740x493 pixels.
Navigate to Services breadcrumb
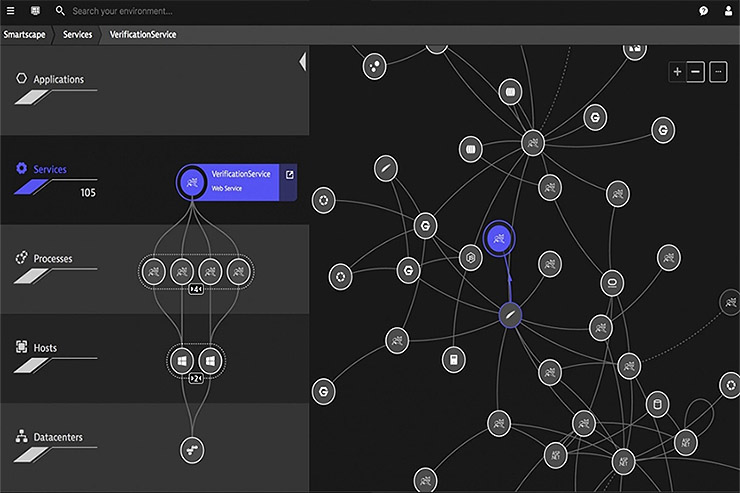[77, 34]
